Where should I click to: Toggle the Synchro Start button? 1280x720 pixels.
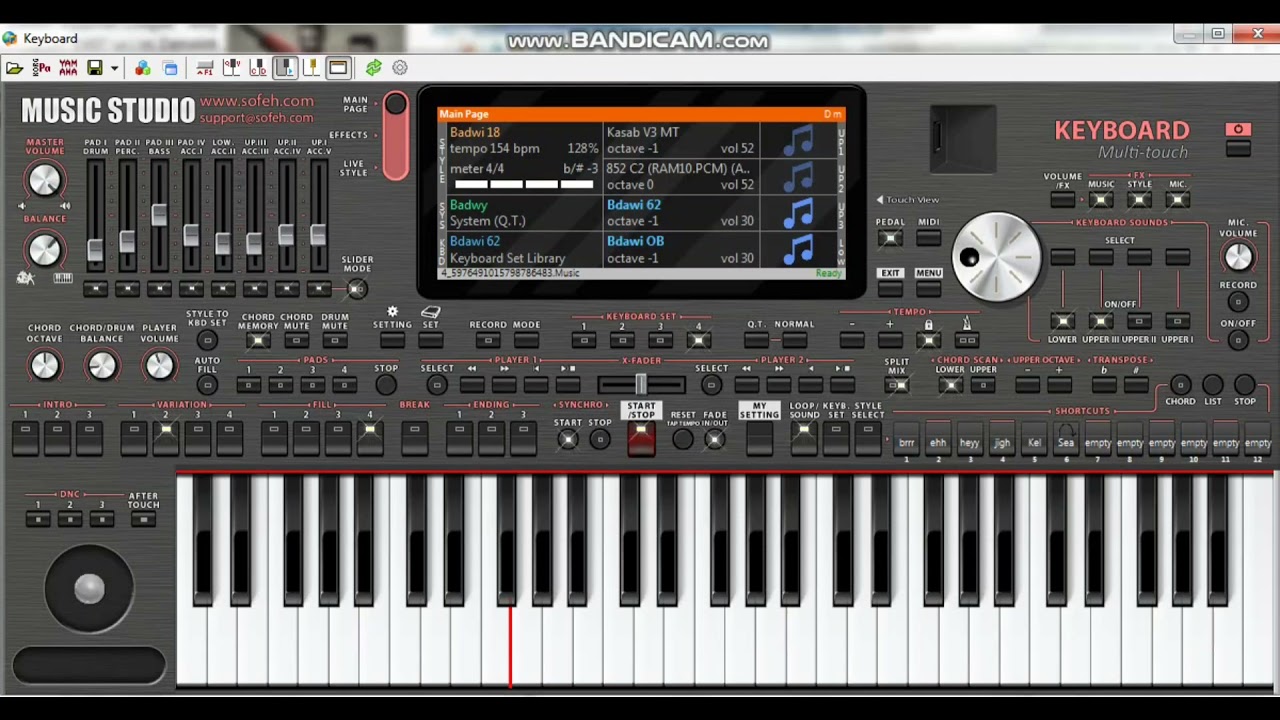(x=567, y=439)
